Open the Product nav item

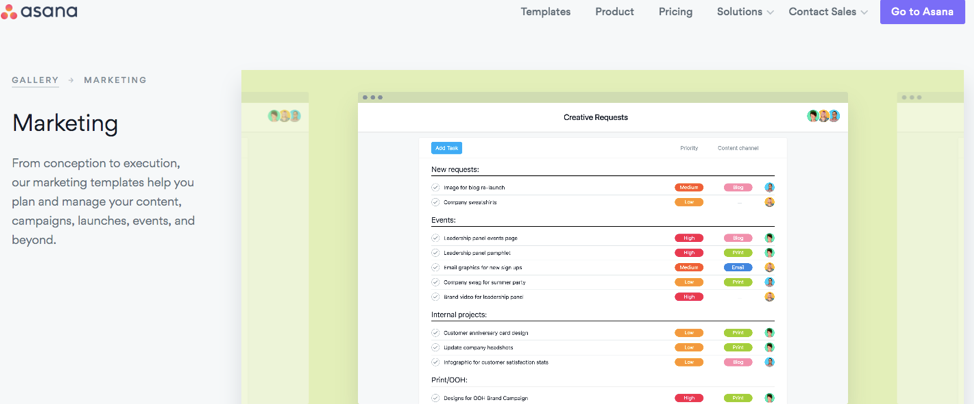[x=614, y=12]
